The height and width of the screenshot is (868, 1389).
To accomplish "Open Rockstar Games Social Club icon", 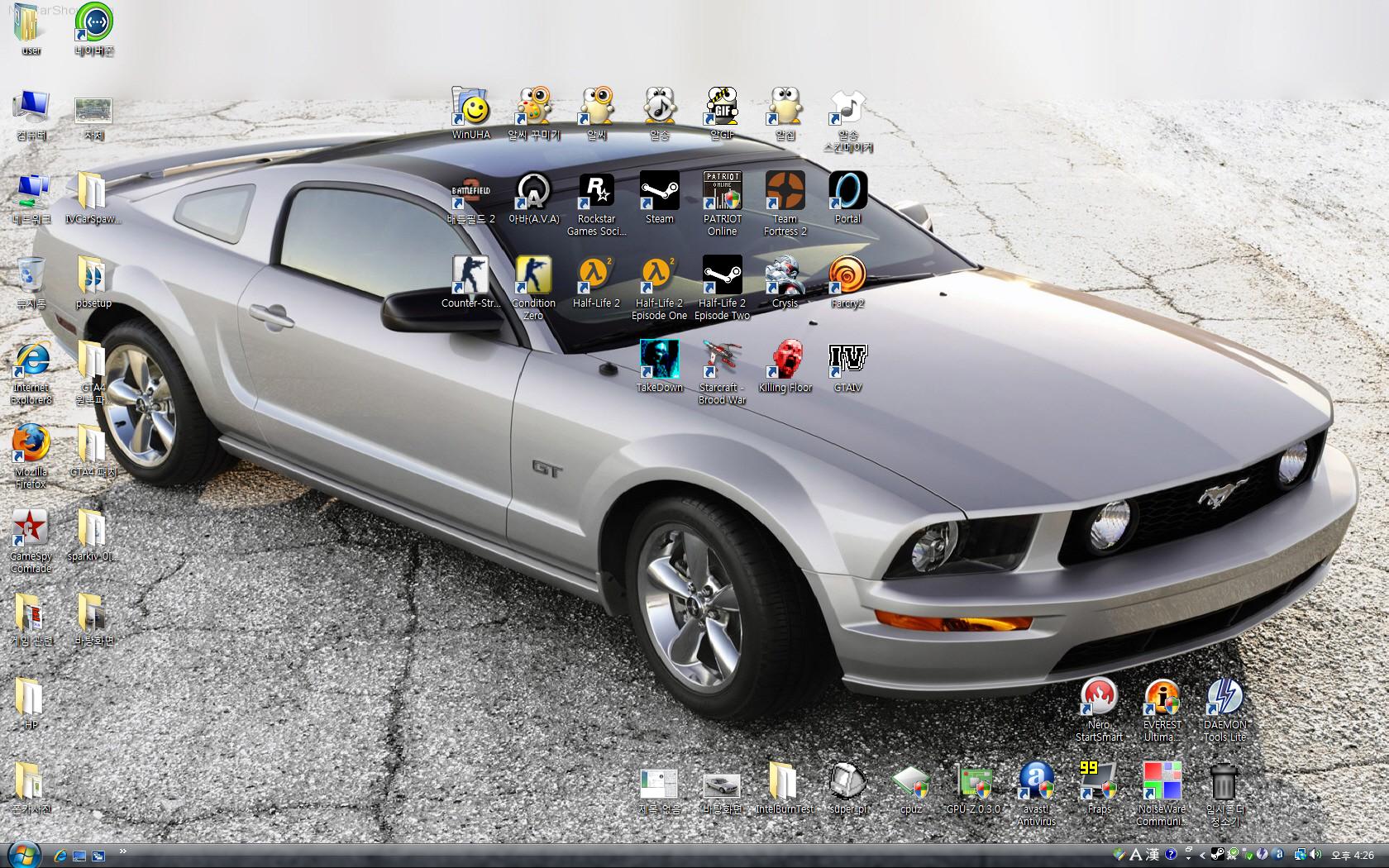I will (596, 192).
